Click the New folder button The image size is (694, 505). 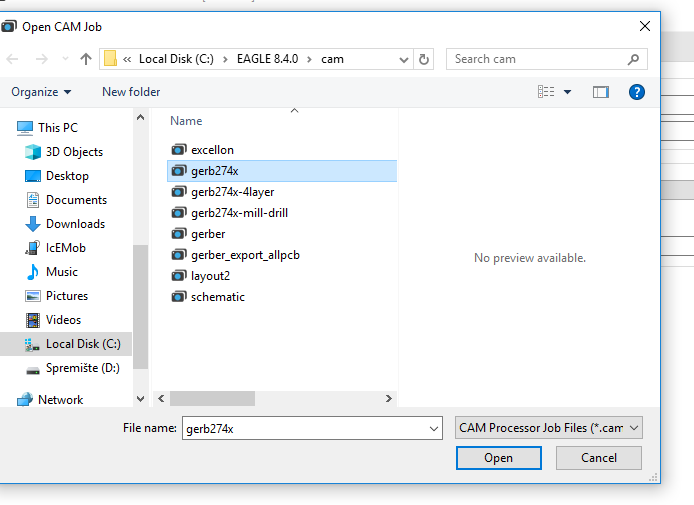(x=131, y=92)
